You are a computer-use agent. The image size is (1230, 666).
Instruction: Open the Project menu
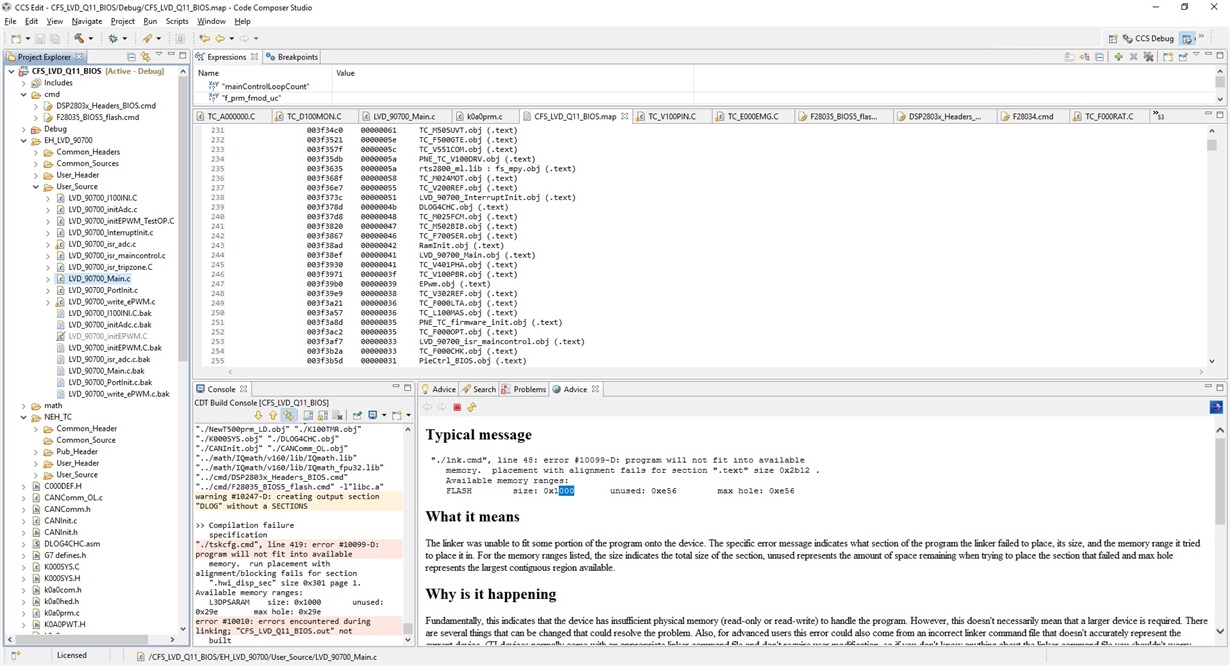point(123,21)
